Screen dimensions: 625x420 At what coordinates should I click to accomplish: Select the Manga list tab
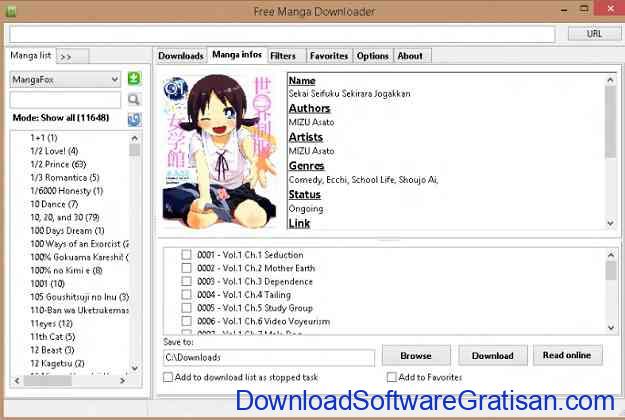tap(31, 55)
